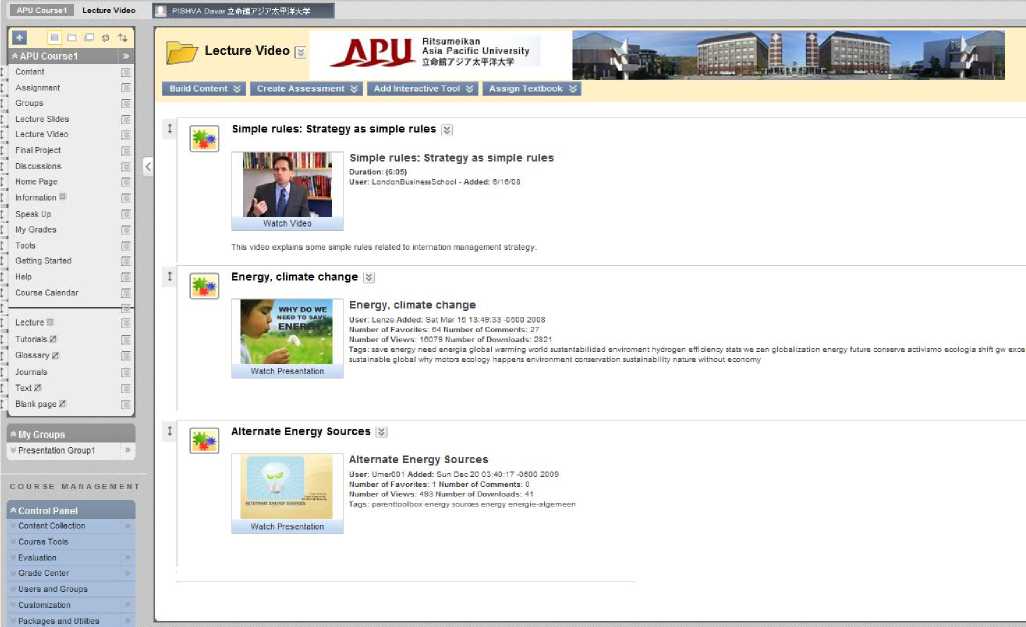
Task: Open options chevron next to Energy, climate change
Action: pos(369,278)
